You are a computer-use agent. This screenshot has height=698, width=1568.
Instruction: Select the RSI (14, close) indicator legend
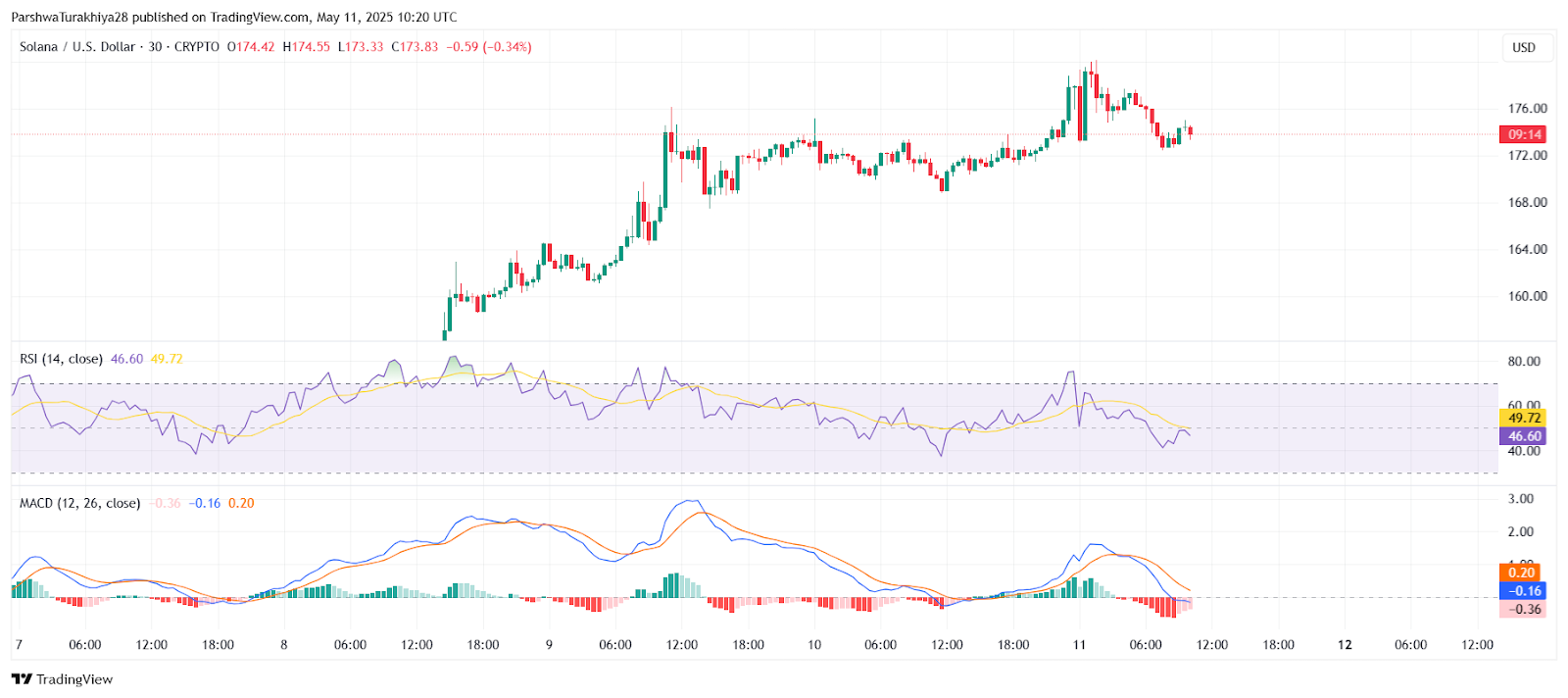pyautogui.click(x=61, y=359)
